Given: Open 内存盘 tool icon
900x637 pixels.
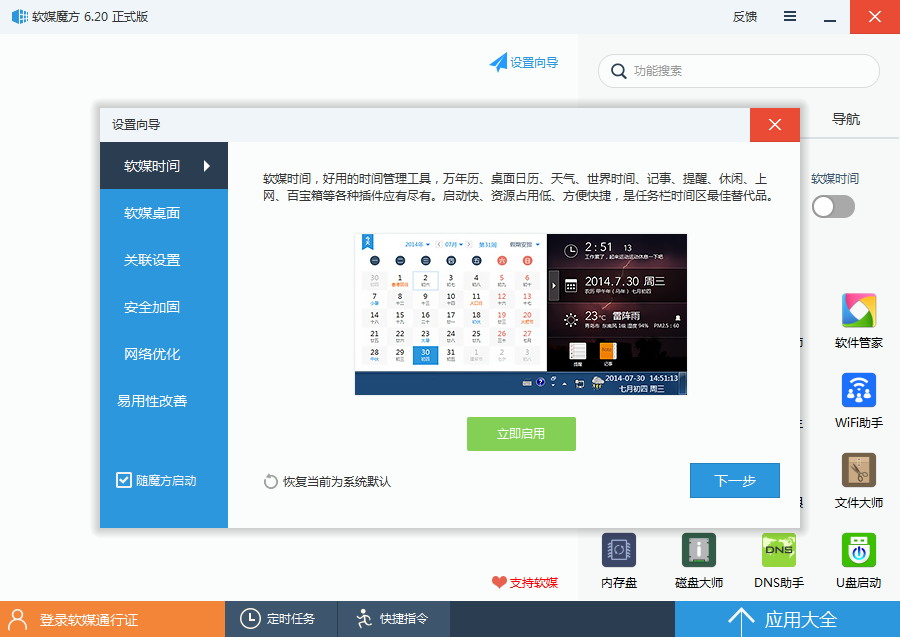Looking at the screenshot, I should 619,551.
